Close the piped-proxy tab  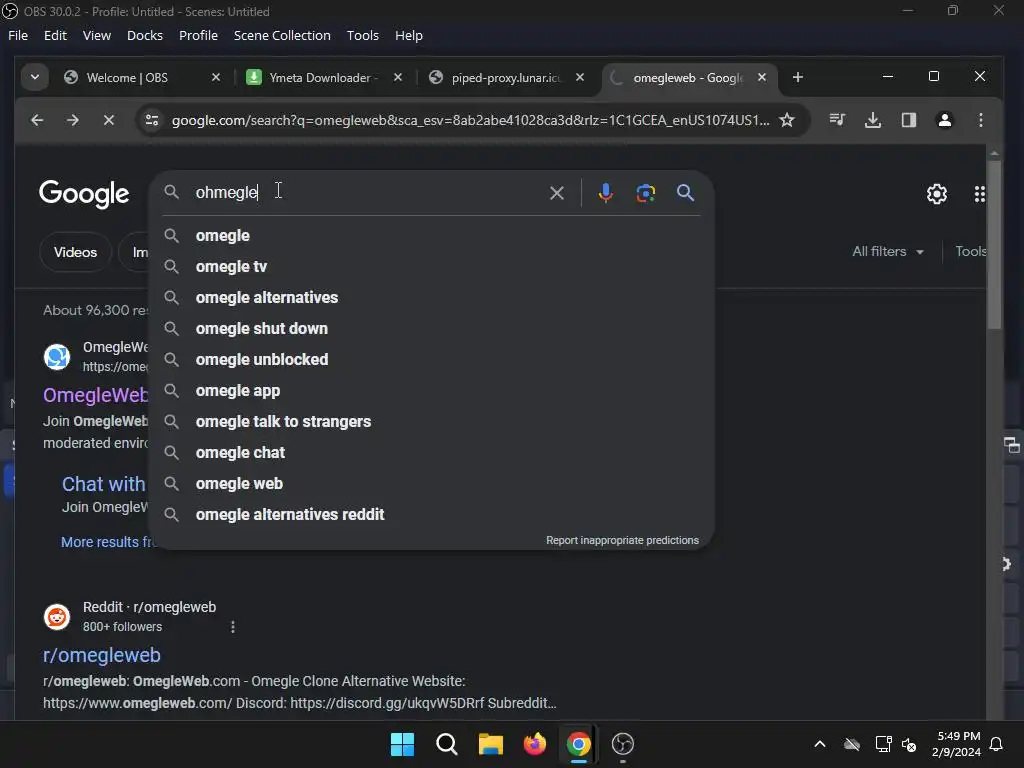[x=580, y=77]
